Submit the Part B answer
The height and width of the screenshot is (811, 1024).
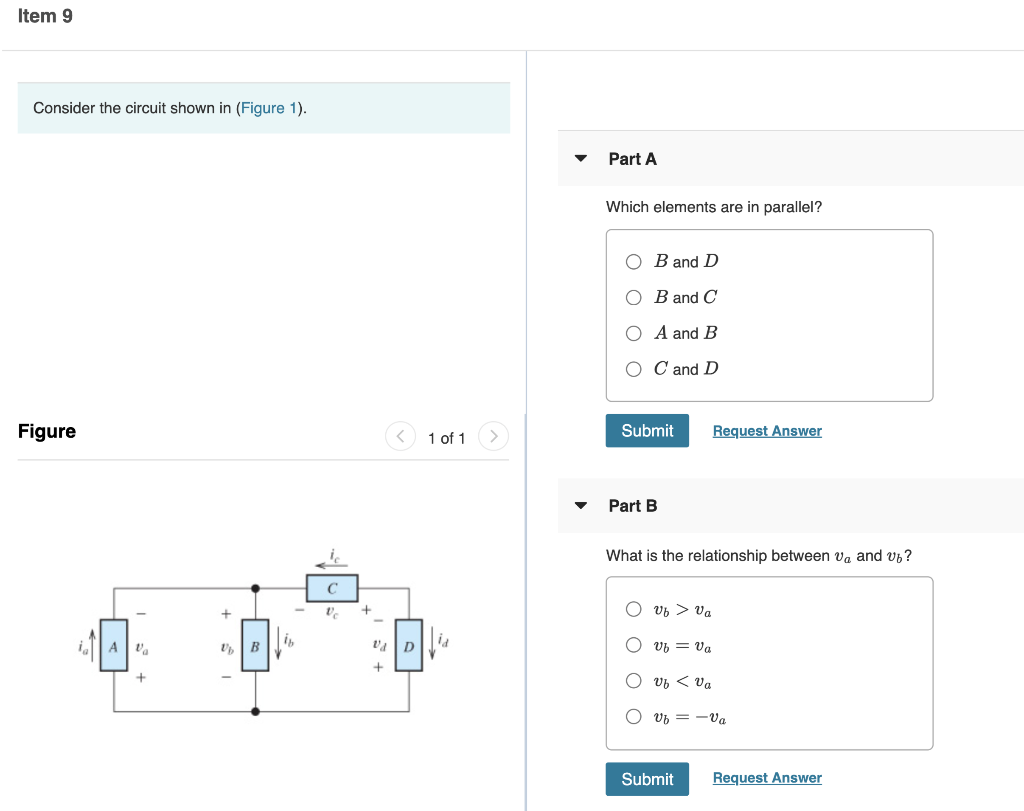(x=646, y=778)
